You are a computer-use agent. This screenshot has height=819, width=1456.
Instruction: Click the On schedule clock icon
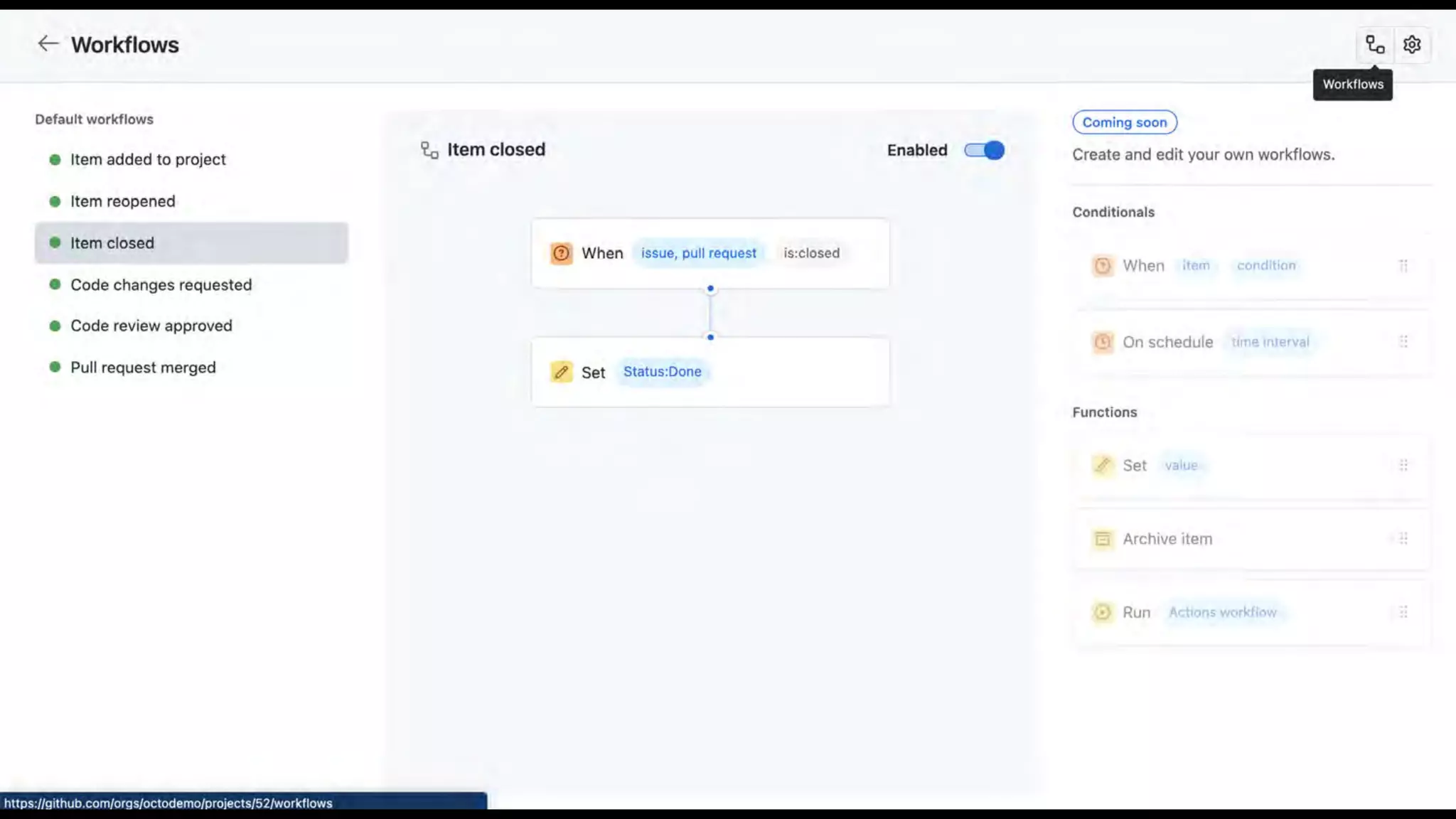click(x=1102, y=342)
